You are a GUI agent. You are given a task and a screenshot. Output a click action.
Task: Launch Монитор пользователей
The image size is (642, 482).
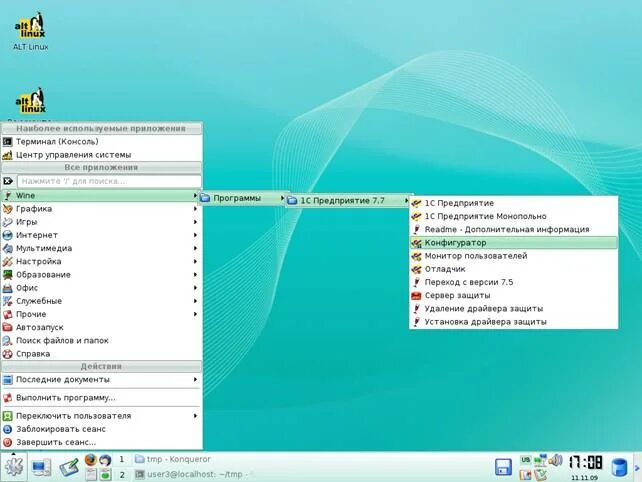point(513,256)
